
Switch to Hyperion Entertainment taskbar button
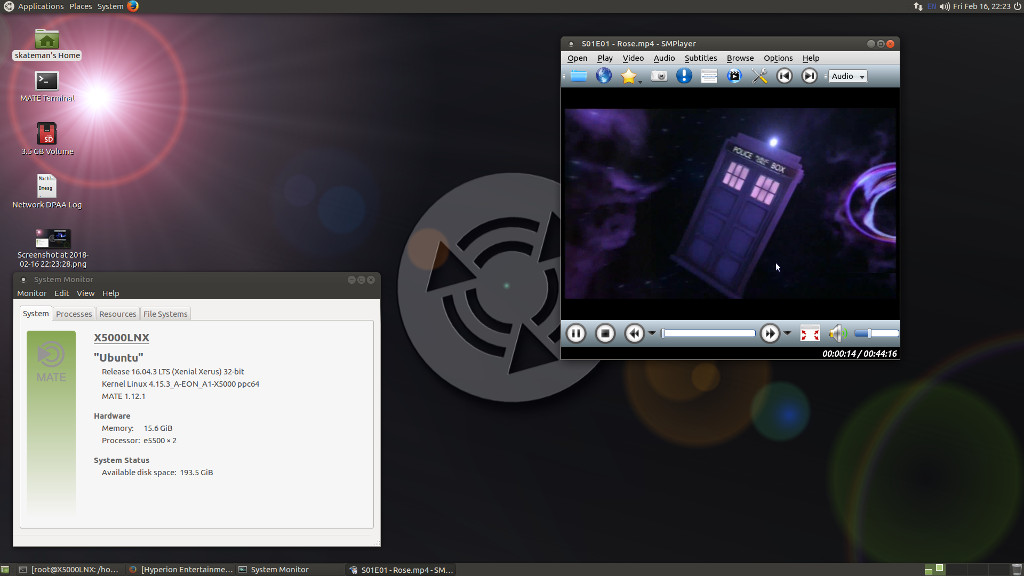click(180, 569)
